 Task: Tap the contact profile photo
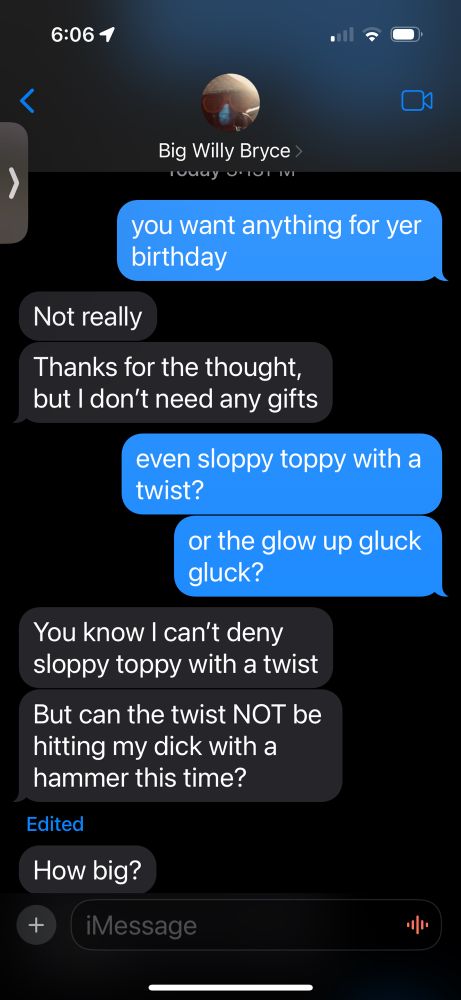(230, 102)
